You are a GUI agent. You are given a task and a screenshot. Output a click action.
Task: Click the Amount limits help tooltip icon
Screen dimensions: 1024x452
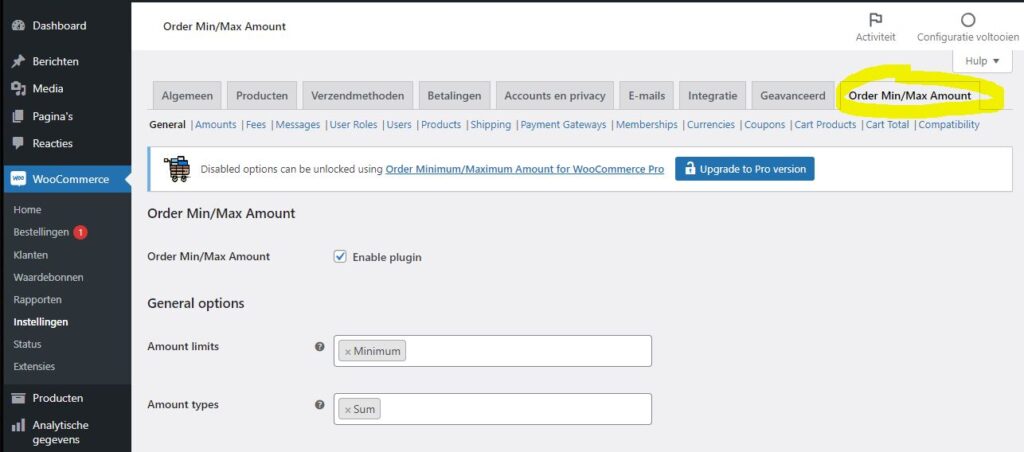pos(319,347)
